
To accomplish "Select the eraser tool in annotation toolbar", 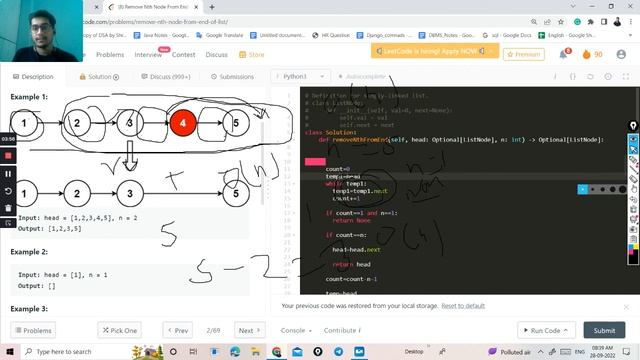I will click(x=633, y=179).
